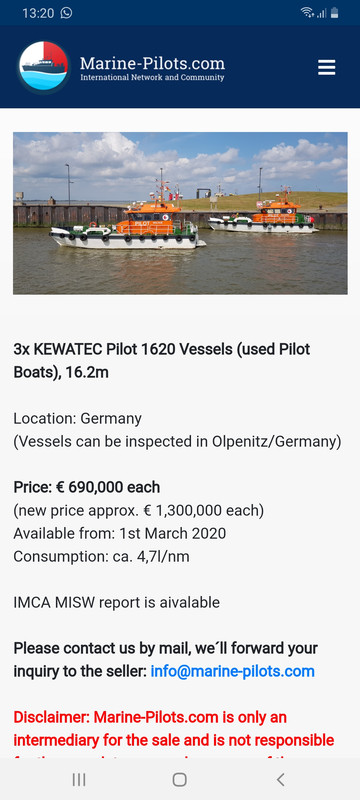Screen dimensions: 360x800
Task: Tap the 13:20 clock in status bar
Action: click(38, 13)
